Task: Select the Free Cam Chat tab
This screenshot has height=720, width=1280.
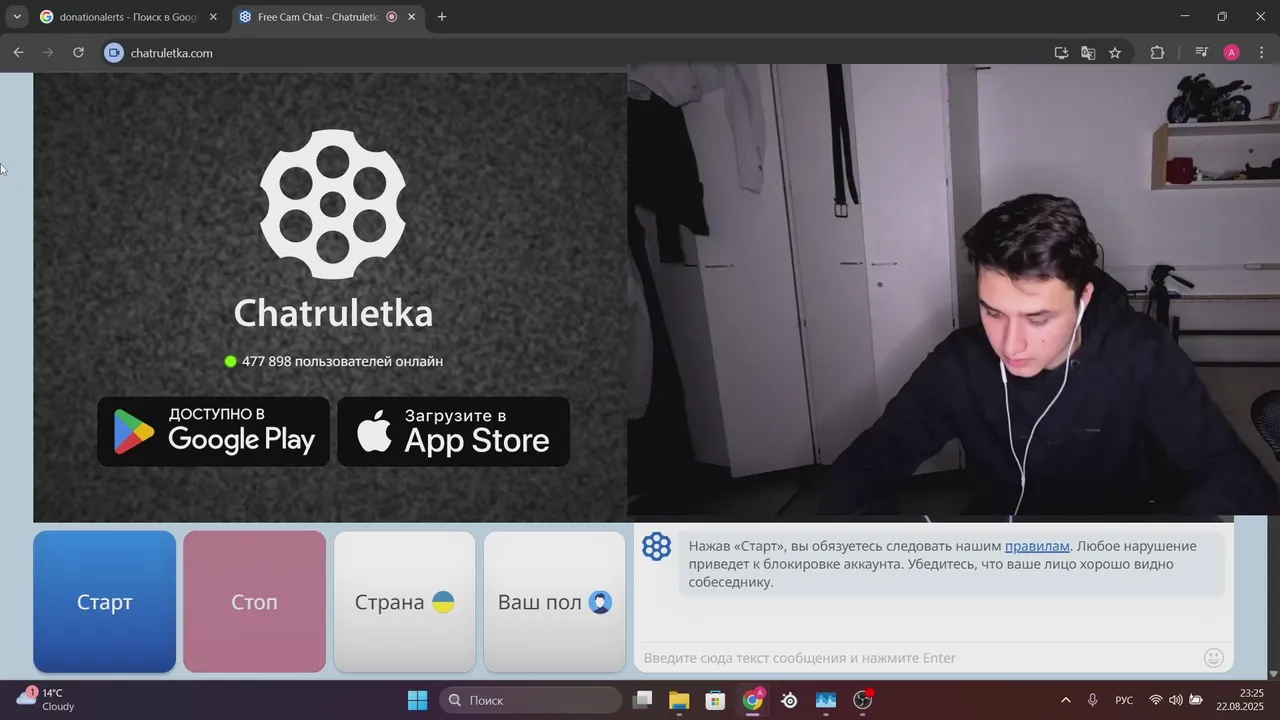Action: [318, 17]
